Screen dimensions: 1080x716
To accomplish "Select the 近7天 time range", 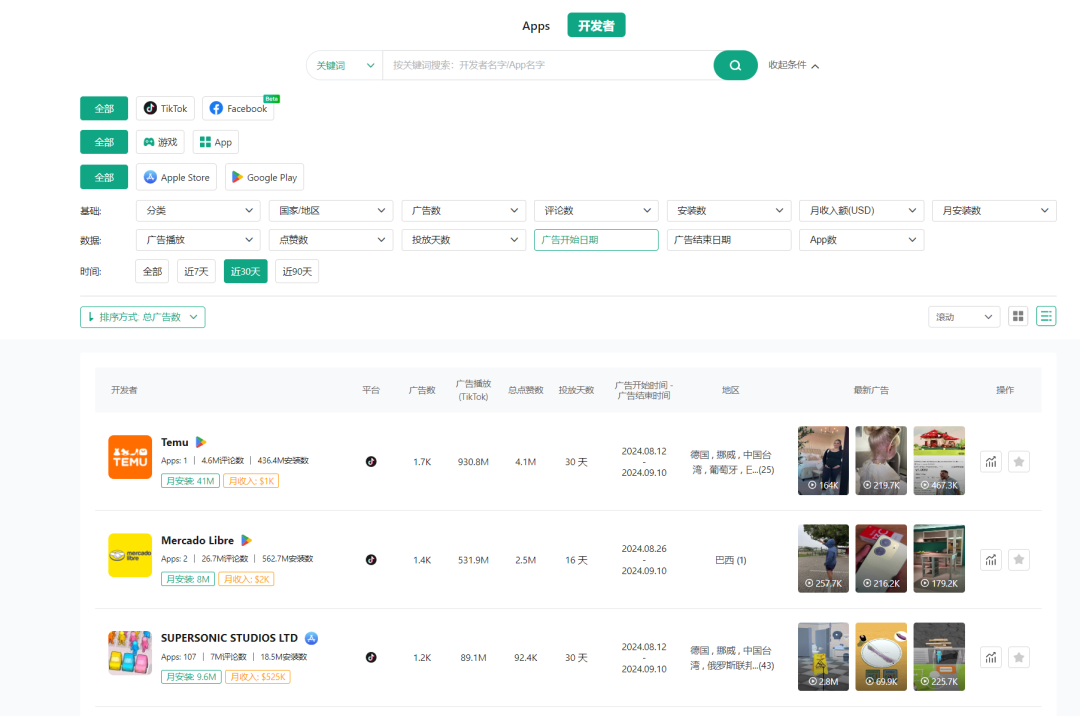I will (x=196, y=271).
